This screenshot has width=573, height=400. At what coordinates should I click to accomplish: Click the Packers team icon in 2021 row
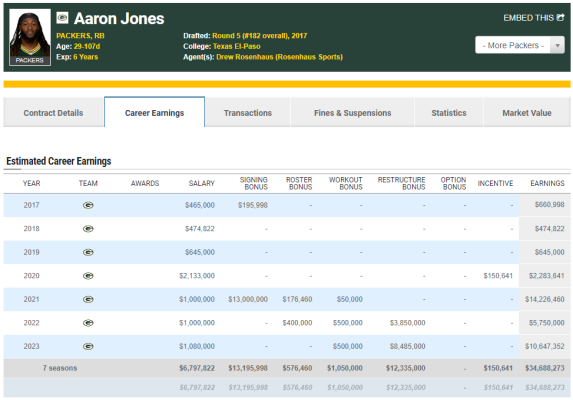pyautogui.click(x=88, y=300)
